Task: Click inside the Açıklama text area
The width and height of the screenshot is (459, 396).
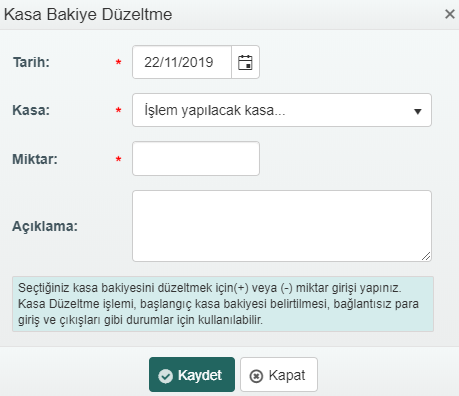Action: point(282,226)
